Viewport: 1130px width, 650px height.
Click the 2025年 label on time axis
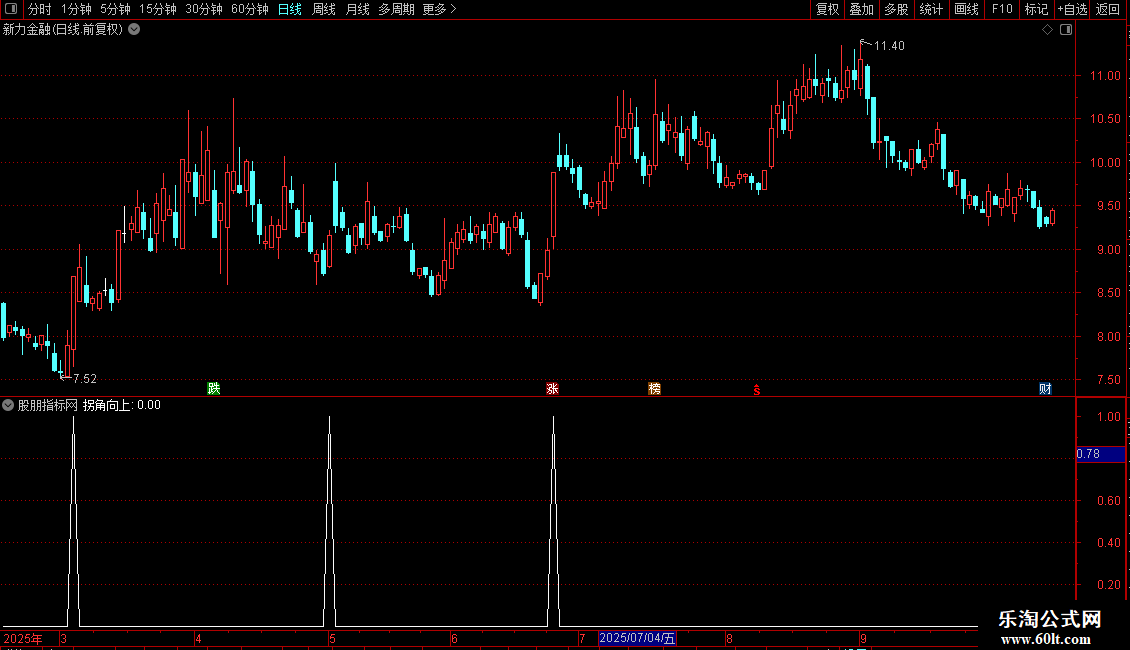[23, 638]
